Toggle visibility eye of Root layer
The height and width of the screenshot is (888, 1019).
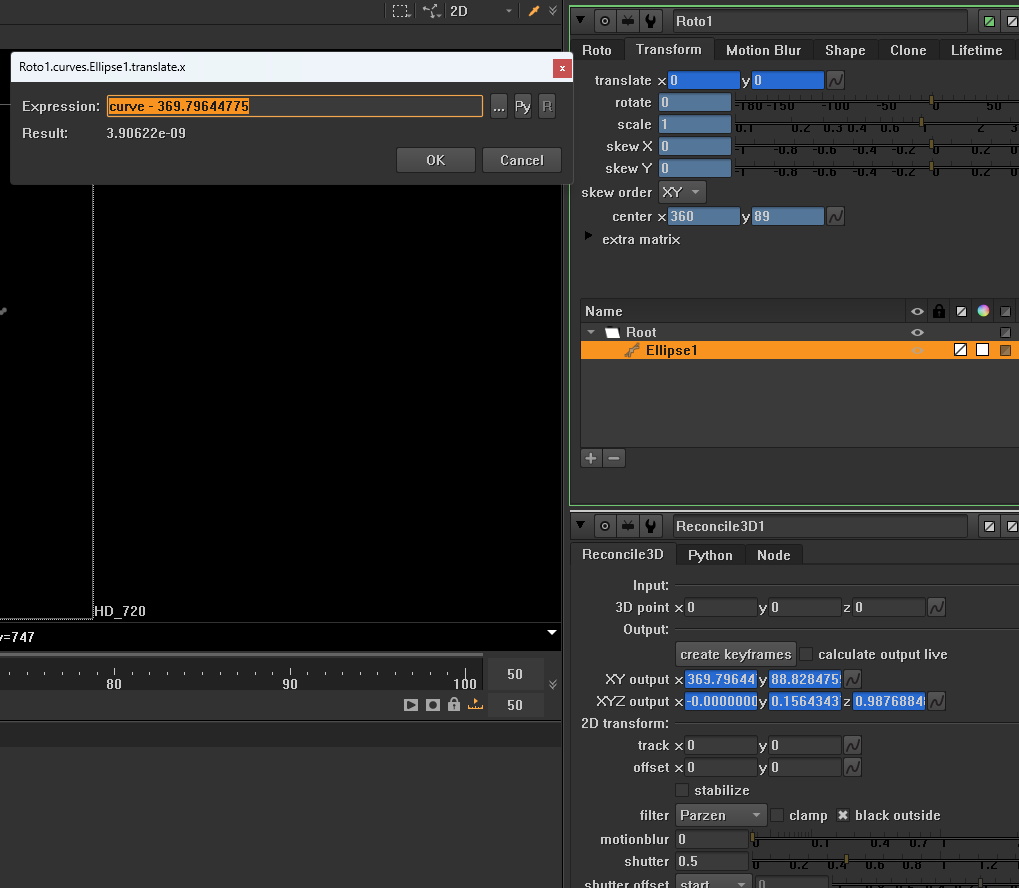tap(917, 332)
